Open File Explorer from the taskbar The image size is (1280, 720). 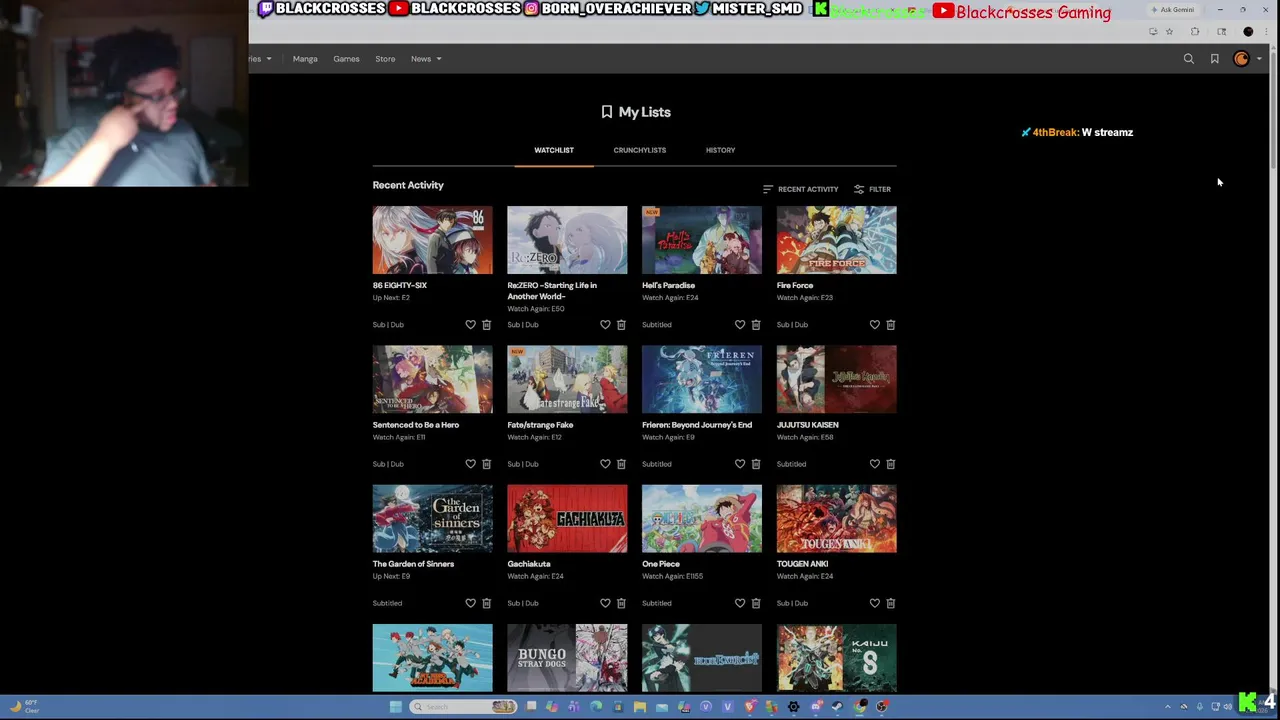[640, 707]
